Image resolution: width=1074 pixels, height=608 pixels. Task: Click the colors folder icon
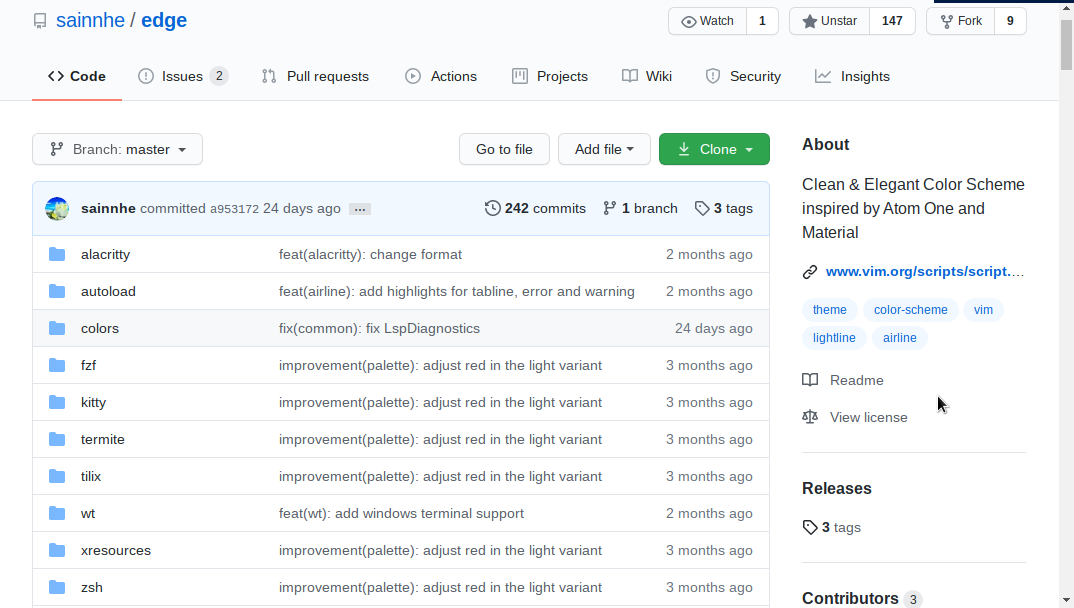point(57,329)
